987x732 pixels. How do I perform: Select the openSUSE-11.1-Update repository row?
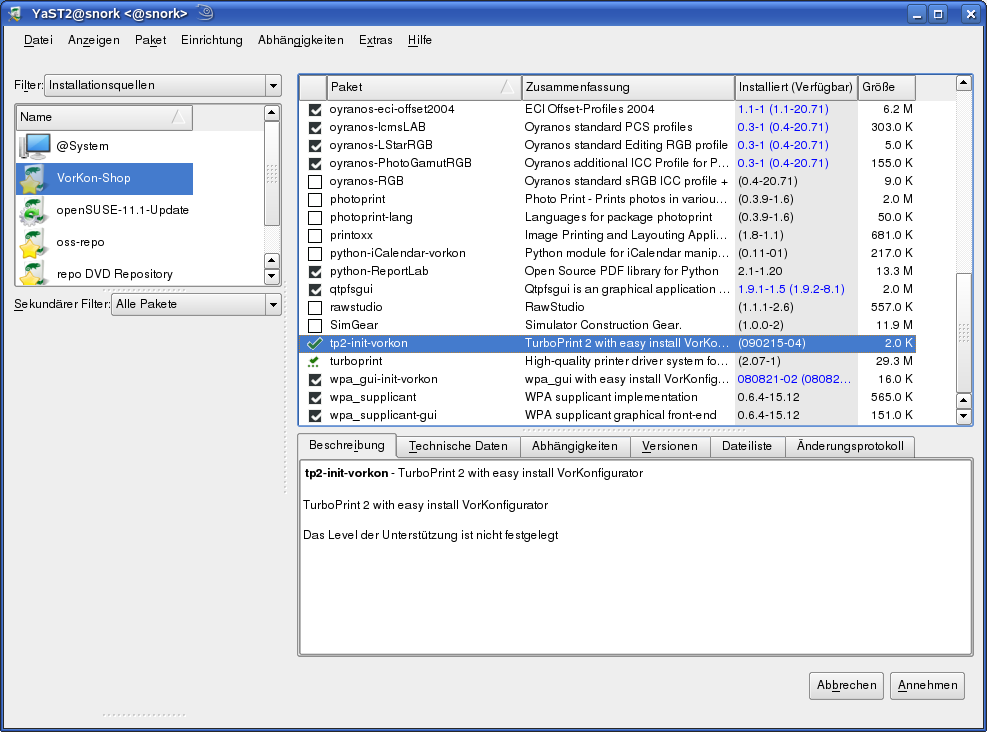click(104, 211)
